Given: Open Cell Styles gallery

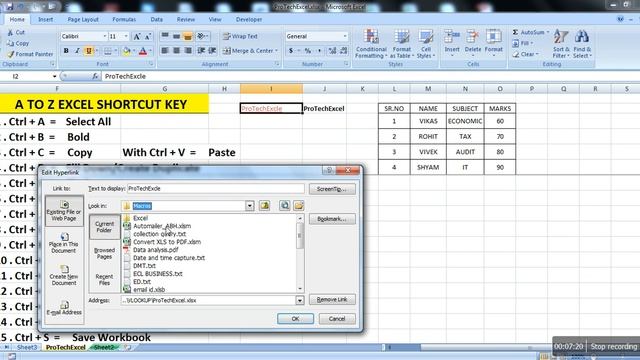Looking at the screenshot, I should pos(426,44).
